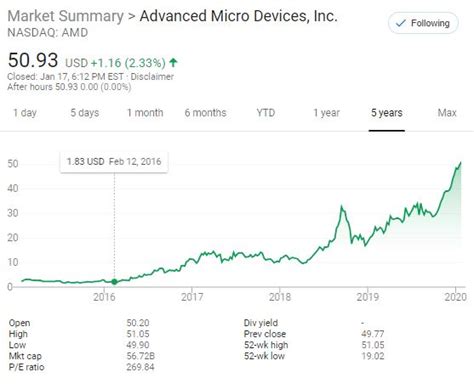Click the 2018 x-axis label
This screenshot has width=474, height=389.
click(280, 297)
